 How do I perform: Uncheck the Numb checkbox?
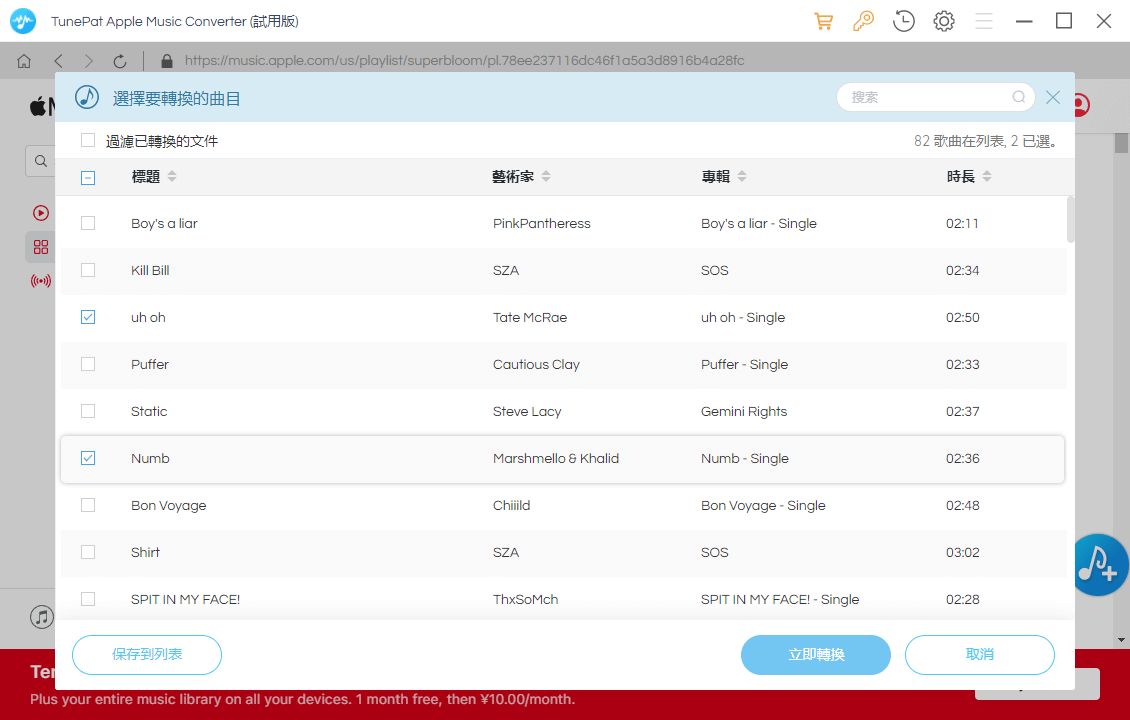(x=88, y=458)
